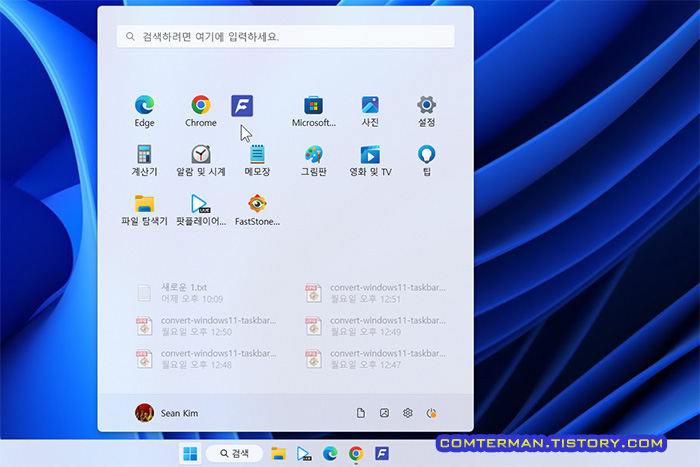Open FastStone pinned app
700x467 pixels.
[x=257, y=210]
